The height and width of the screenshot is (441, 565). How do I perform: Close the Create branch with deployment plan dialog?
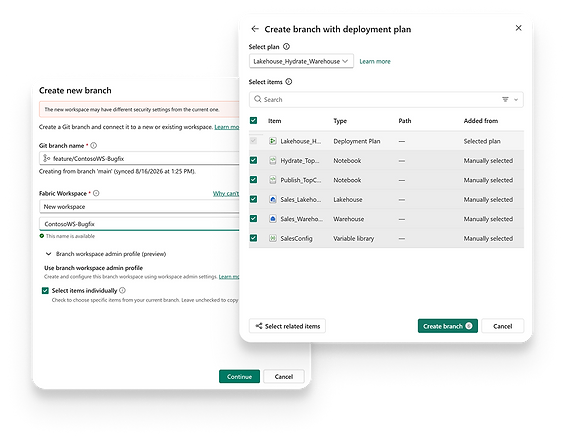coord(519,28)
